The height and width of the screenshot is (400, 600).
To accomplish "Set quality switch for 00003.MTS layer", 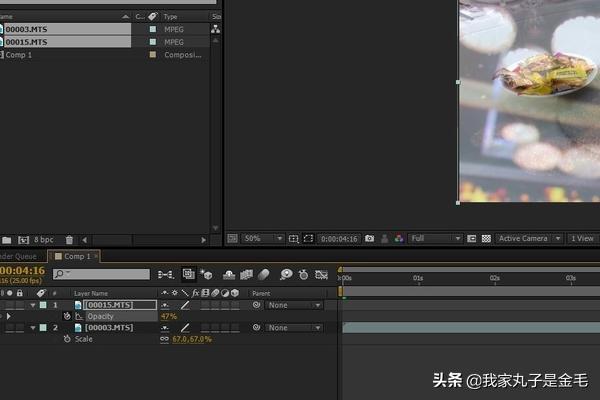I will [x=185, y=328].
